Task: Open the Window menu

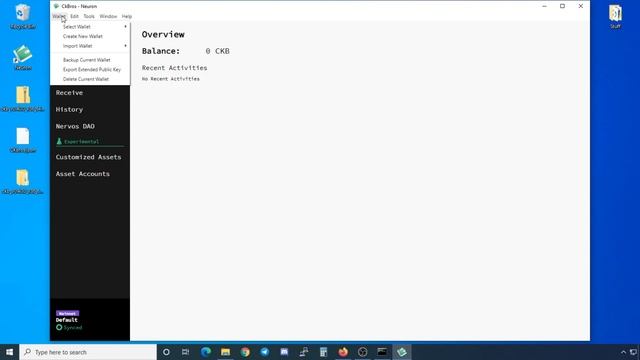Action: pyautogui.click(x=108, y=16)
